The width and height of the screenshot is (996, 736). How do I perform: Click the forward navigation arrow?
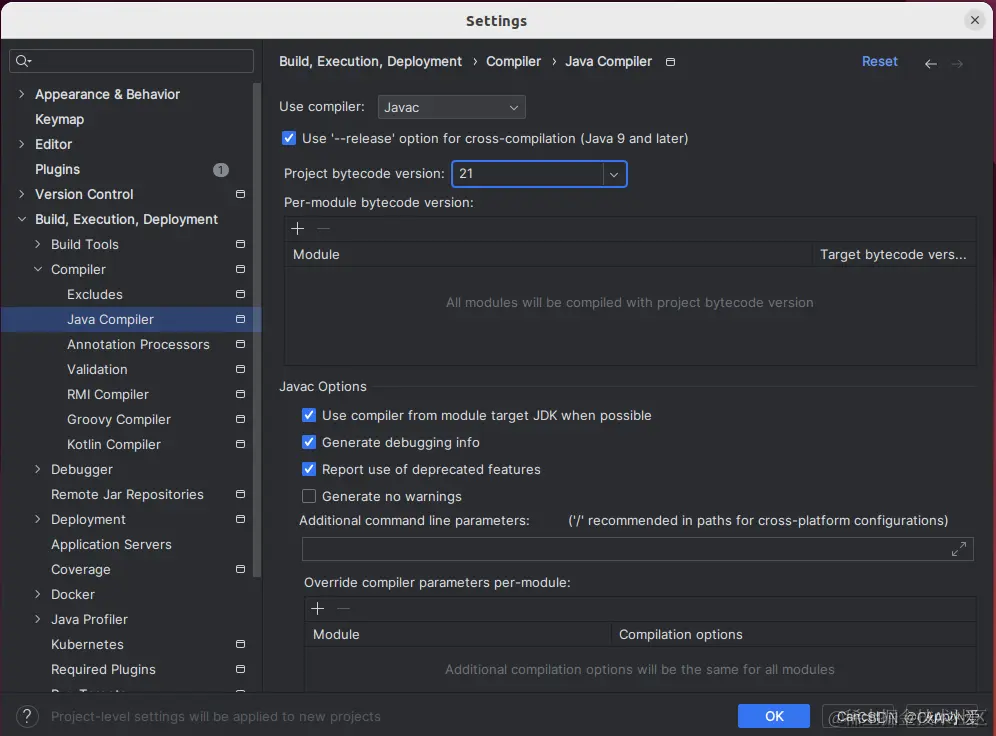pos(957,64)
